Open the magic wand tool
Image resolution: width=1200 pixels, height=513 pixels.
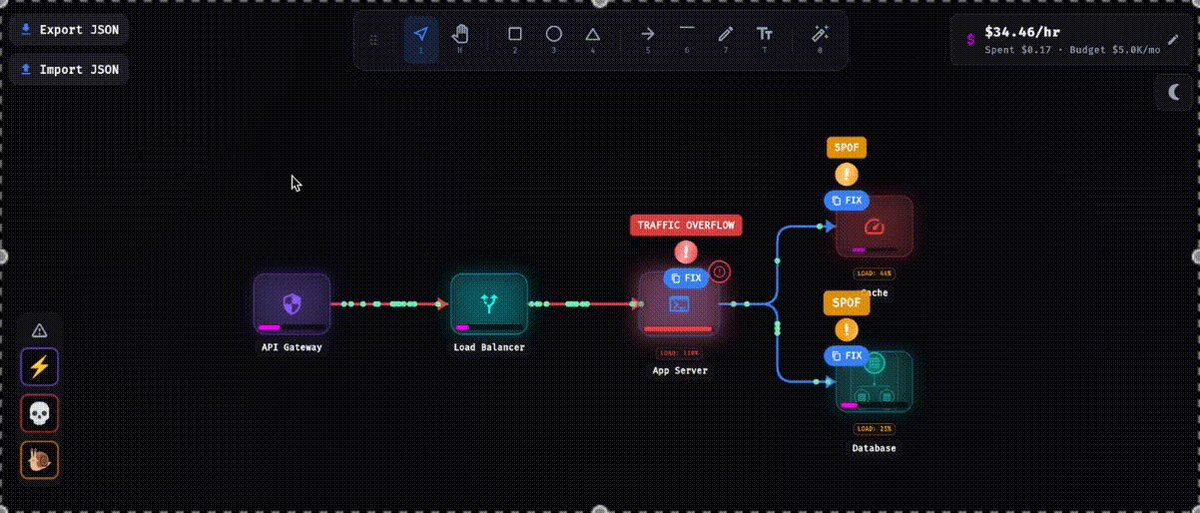(x=820, y=39)
